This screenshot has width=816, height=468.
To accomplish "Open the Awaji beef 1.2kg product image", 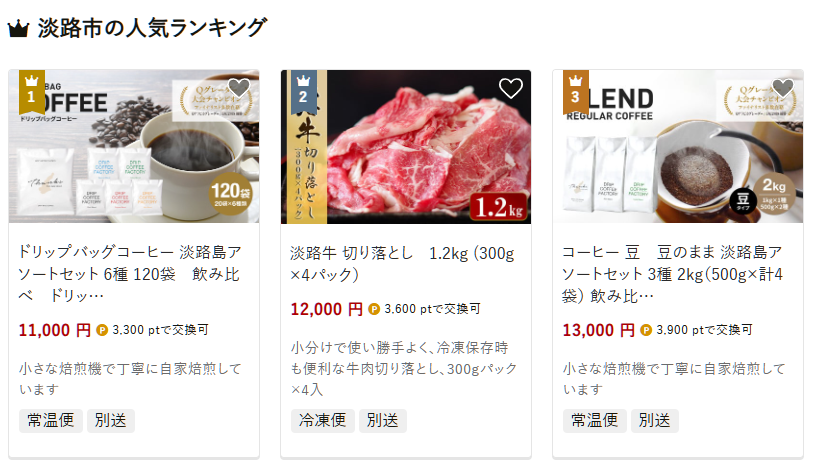I will click(x=406, y=146).
